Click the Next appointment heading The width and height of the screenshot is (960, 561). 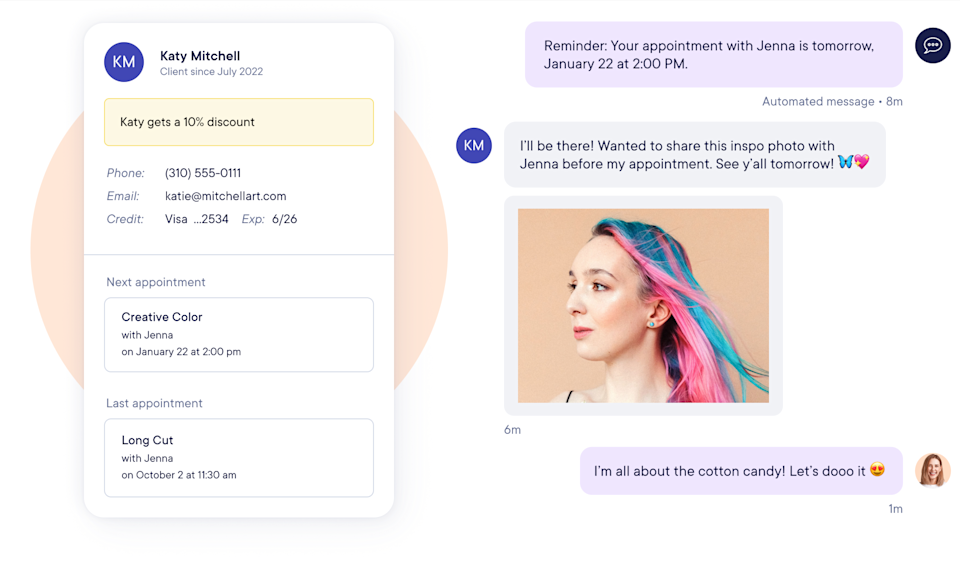point(156,282)
